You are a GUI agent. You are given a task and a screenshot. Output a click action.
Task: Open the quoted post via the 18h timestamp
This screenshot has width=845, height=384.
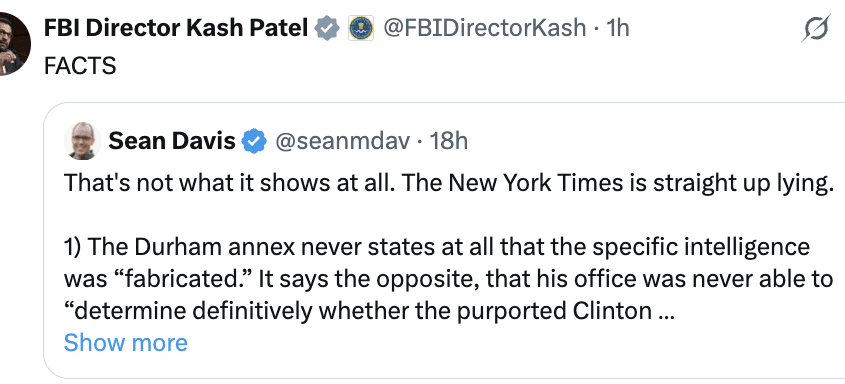(448, 141)
